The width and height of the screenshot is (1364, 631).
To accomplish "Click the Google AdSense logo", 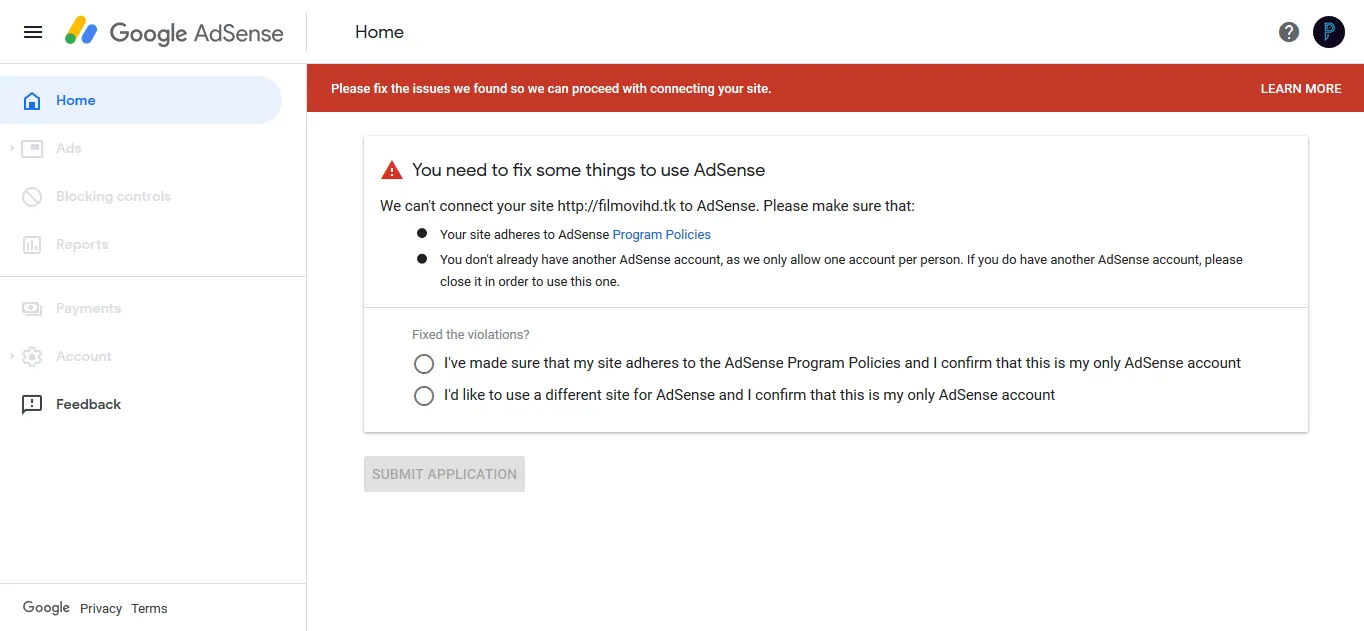I will [x=175, y=32].
